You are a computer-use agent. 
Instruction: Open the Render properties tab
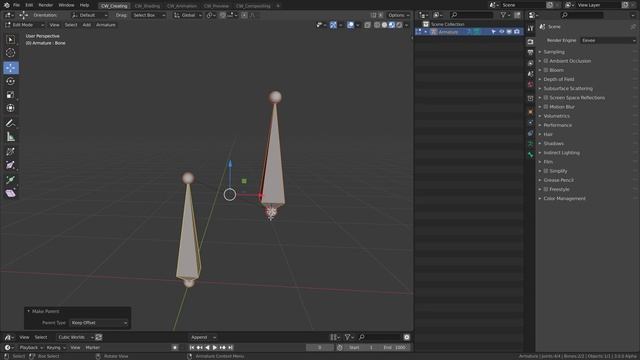point(530,42)
